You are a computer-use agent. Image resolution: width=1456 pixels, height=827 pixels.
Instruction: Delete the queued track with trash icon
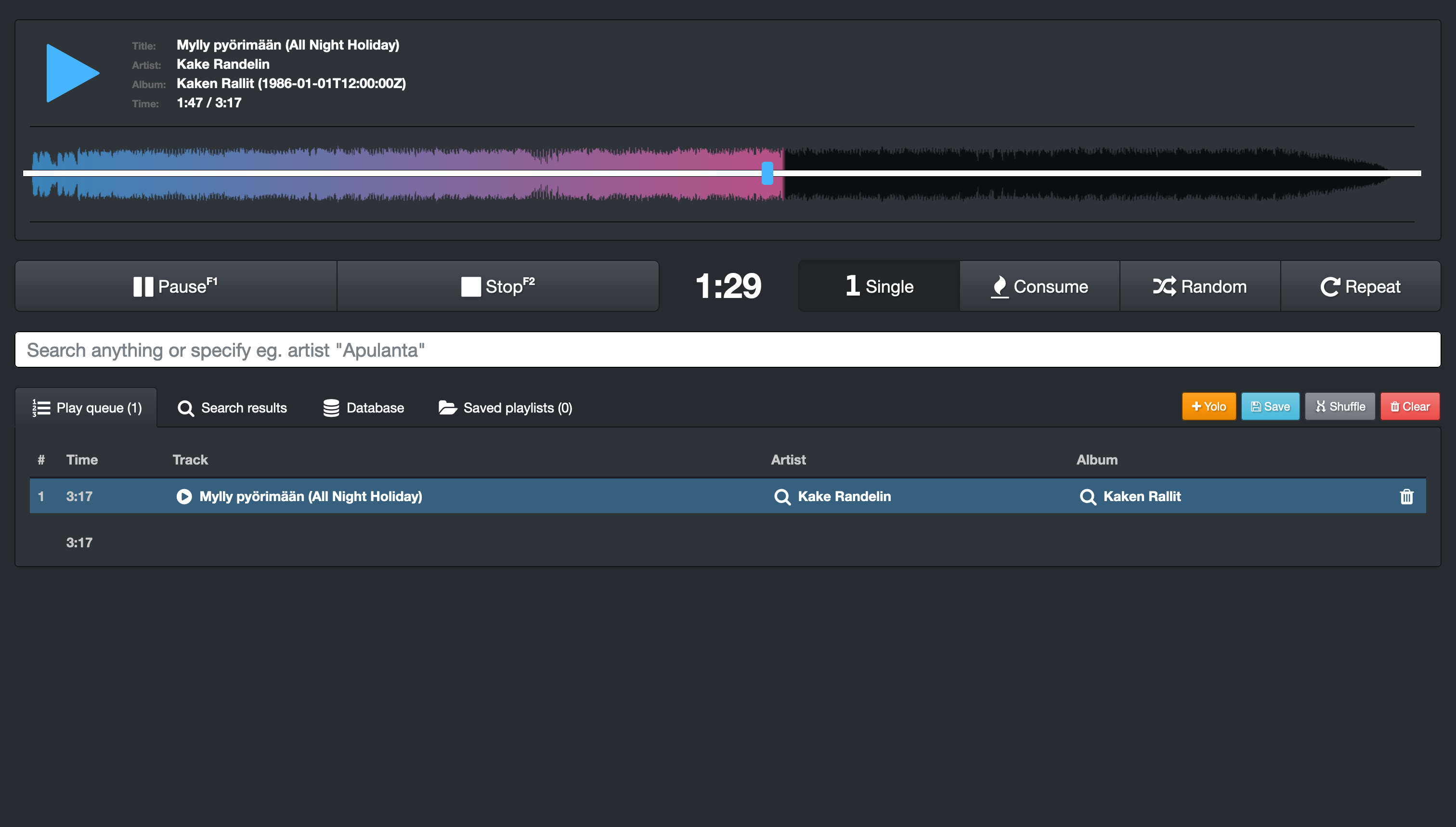click(1406, 496)
